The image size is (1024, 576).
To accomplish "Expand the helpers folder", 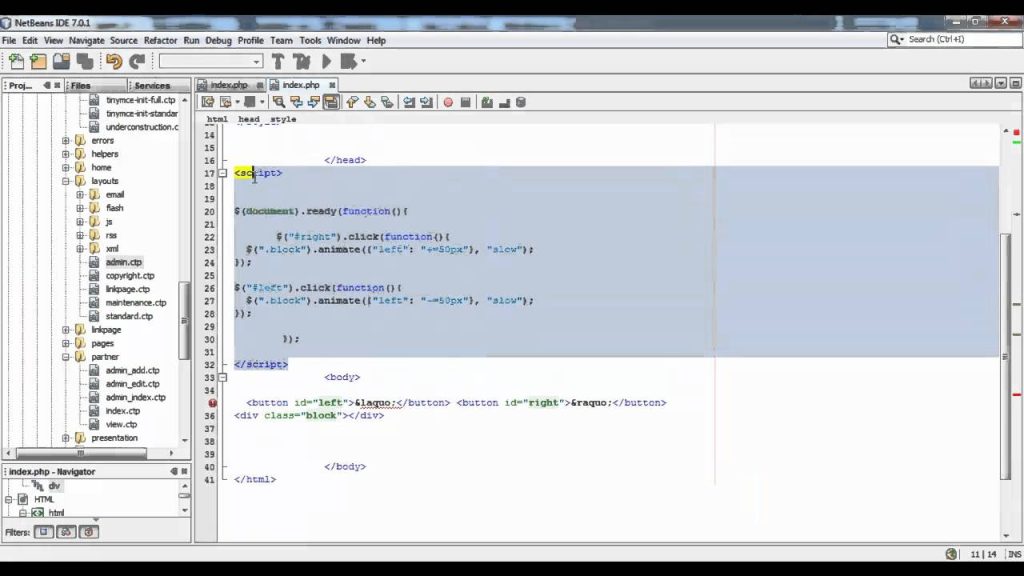I will pyautogui.click(x=65, y=154).
